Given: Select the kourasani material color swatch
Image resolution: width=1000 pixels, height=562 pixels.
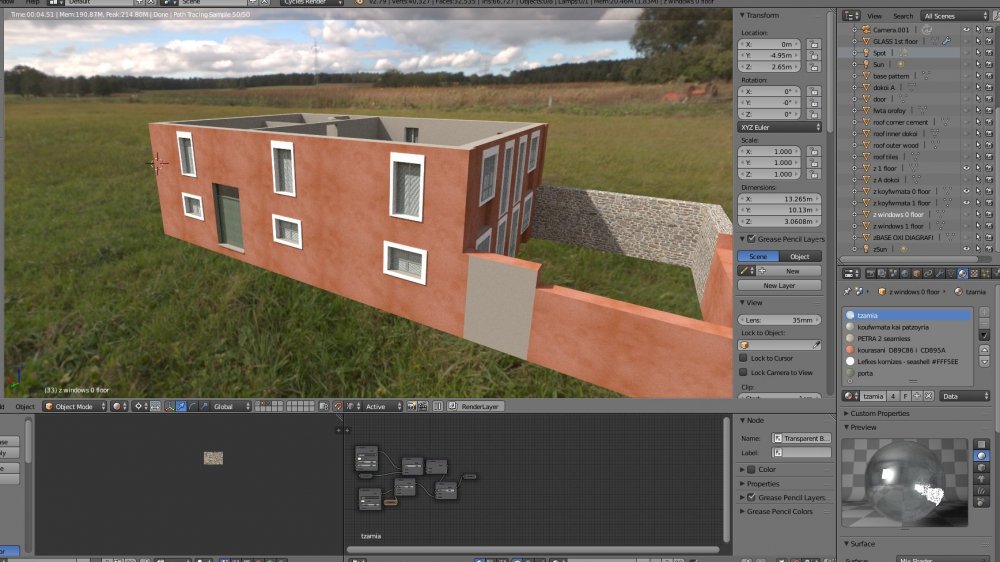Looking at the screenshot, I should pyautogui.click(x=850, y=351).
